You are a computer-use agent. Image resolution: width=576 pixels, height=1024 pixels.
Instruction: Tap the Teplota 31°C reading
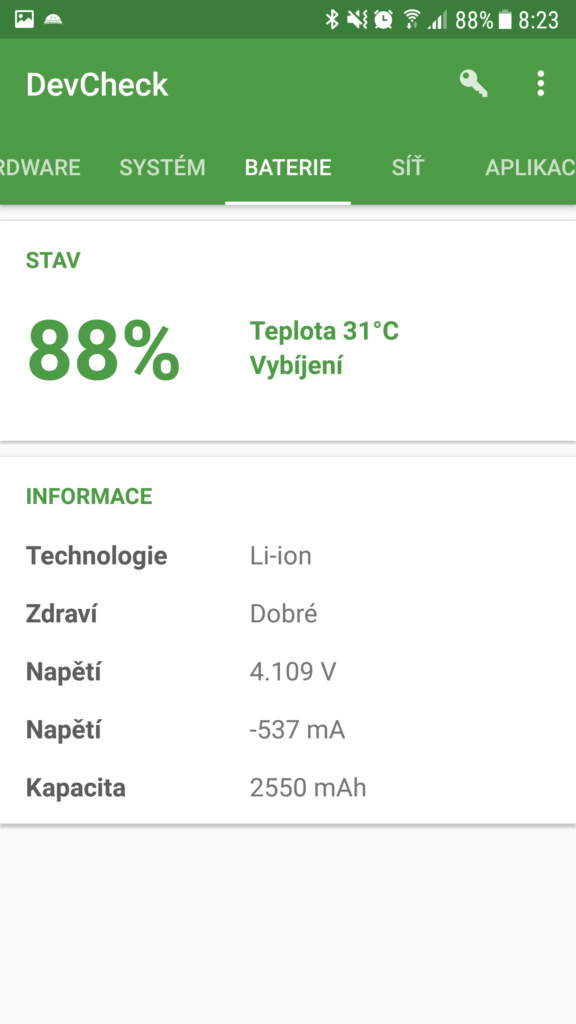coord(325,332)
